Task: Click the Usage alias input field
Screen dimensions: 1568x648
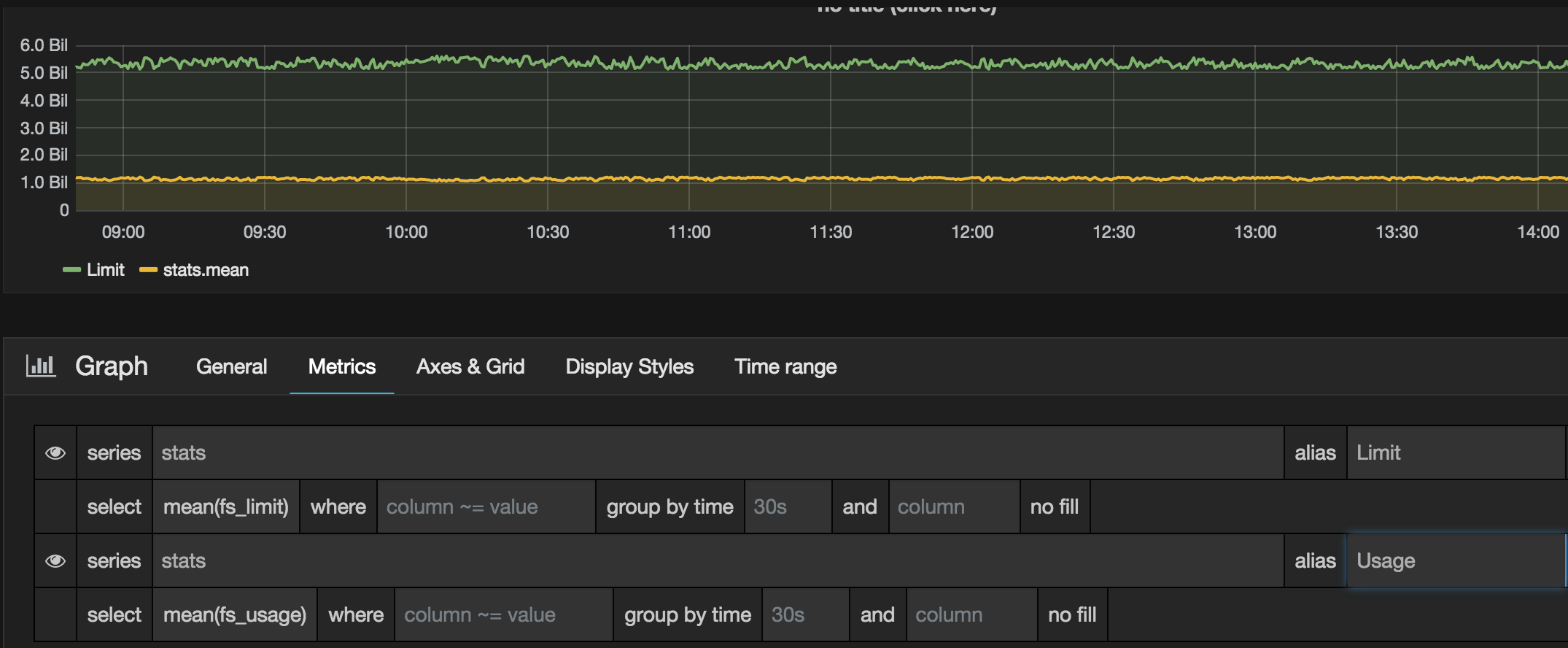Action: point(1456,561)
